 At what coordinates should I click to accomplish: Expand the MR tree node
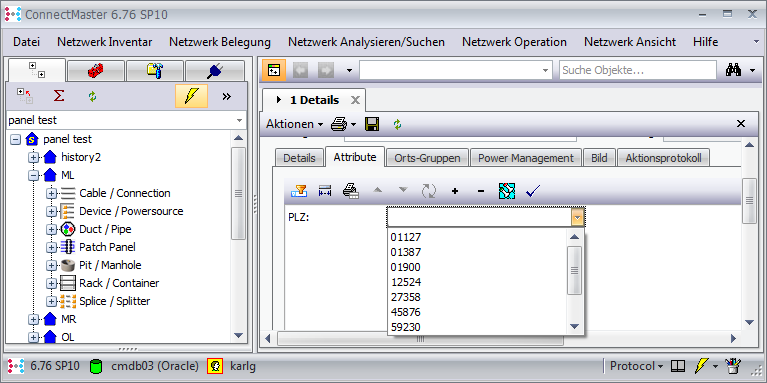pos(33,319)
